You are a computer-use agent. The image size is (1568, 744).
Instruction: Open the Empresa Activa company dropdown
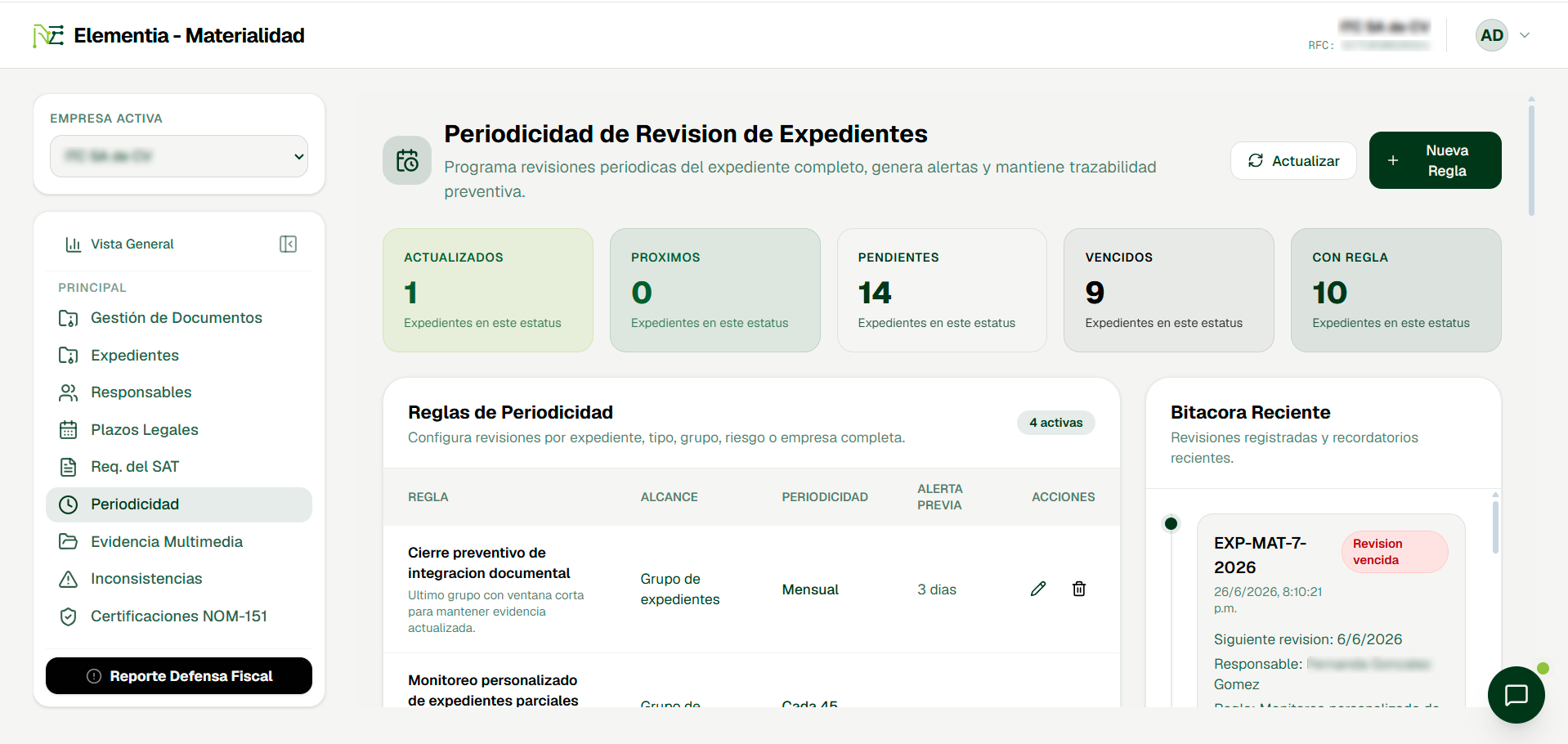click(x=179, y=156)
